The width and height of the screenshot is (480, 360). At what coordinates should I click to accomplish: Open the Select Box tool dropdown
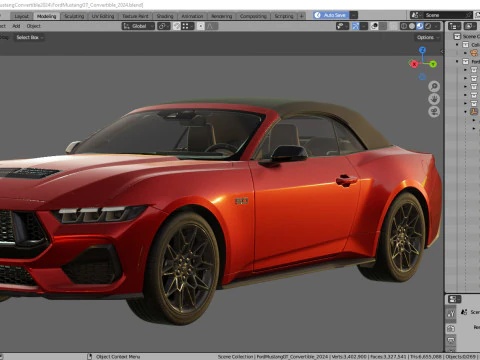[x=30, y=37]
